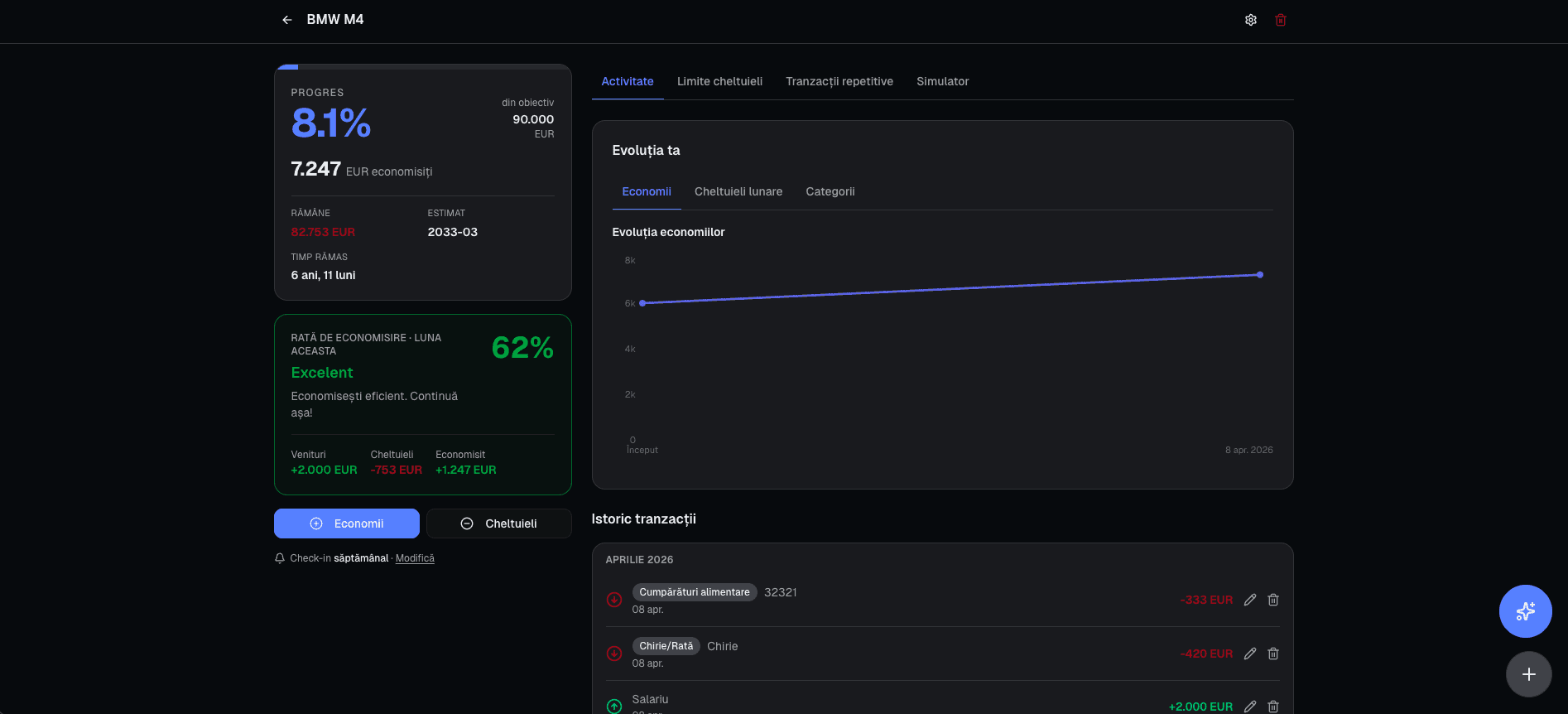
Task: Edit the Chirie transaction
Action: click(x=1250, y=654)
